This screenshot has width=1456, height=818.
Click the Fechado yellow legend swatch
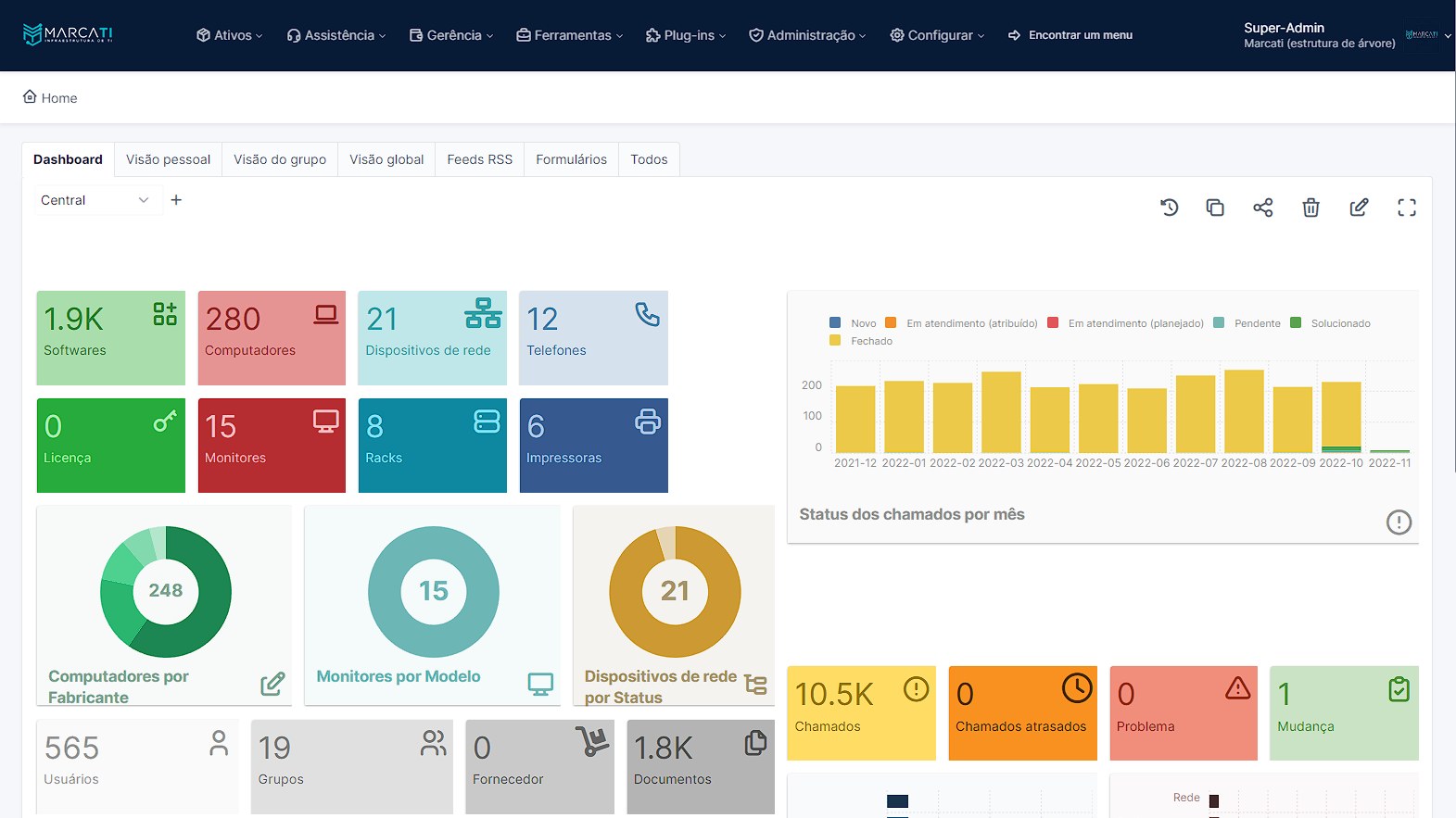(835, 341)
